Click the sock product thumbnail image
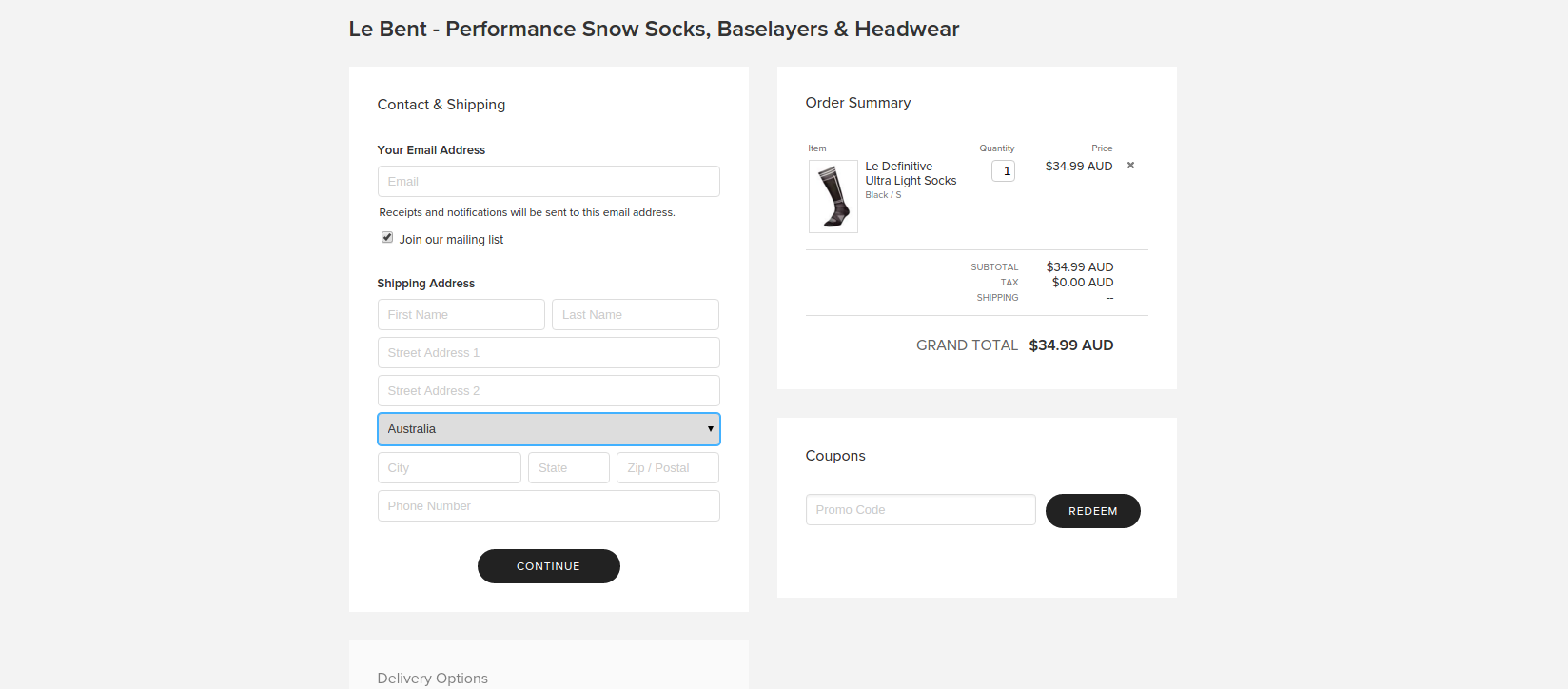The width and height of the screenshot is (1568, 689). point(833,196)
